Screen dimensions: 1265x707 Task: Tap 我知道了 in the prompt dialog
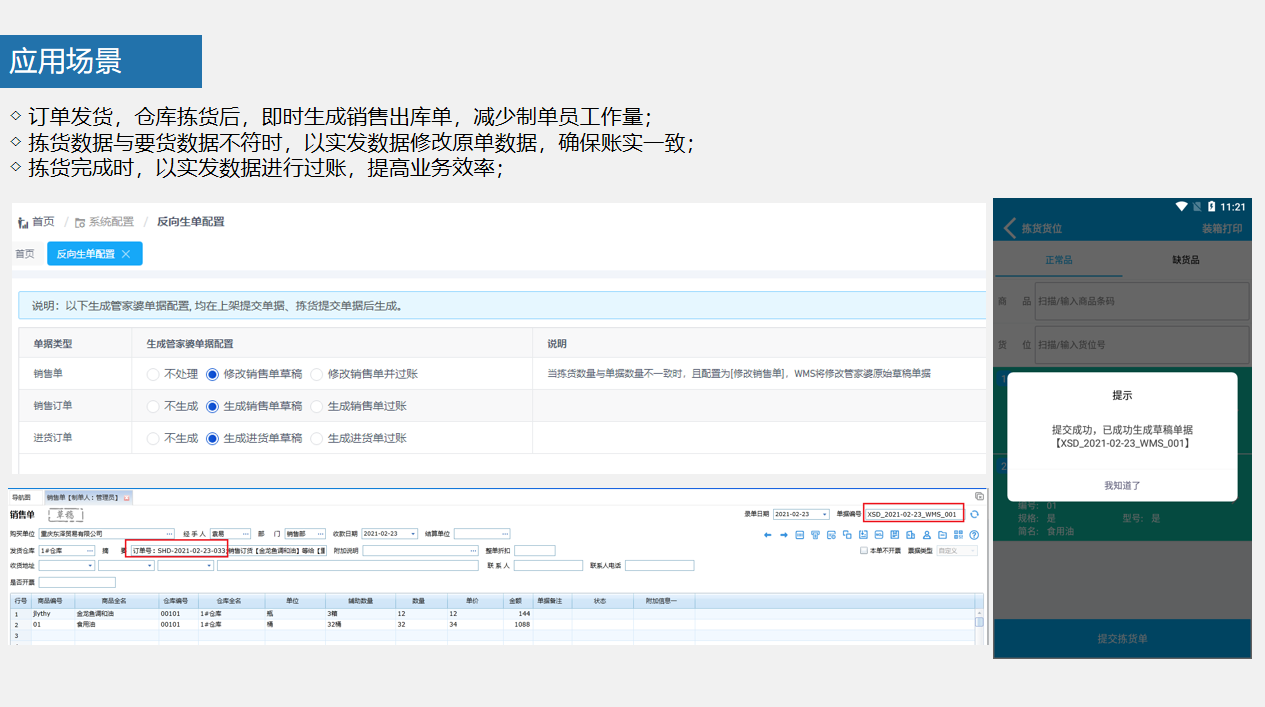pyautogui.click(x=1122, y=485)
